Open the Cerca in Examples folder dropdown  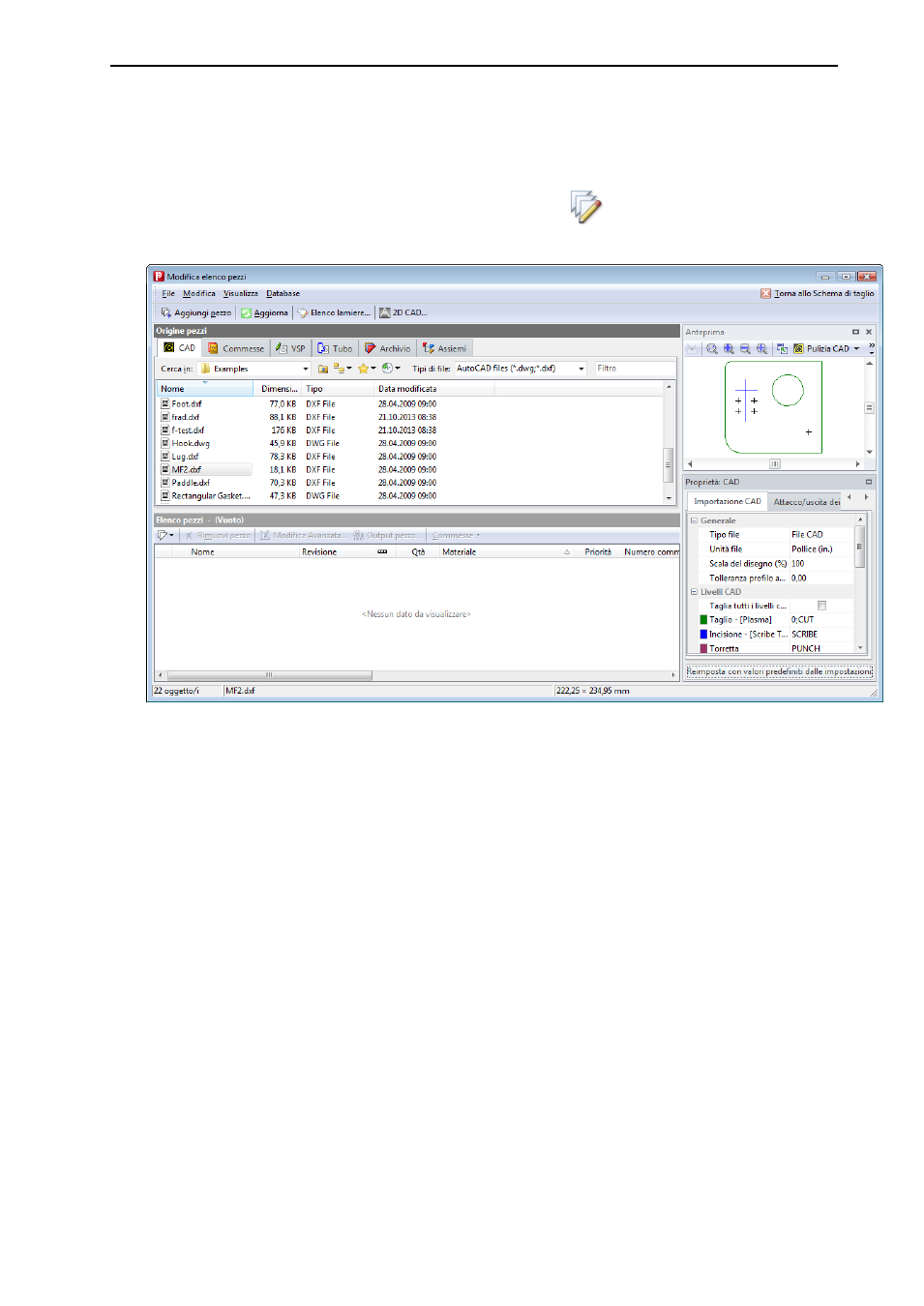point(306,369)
